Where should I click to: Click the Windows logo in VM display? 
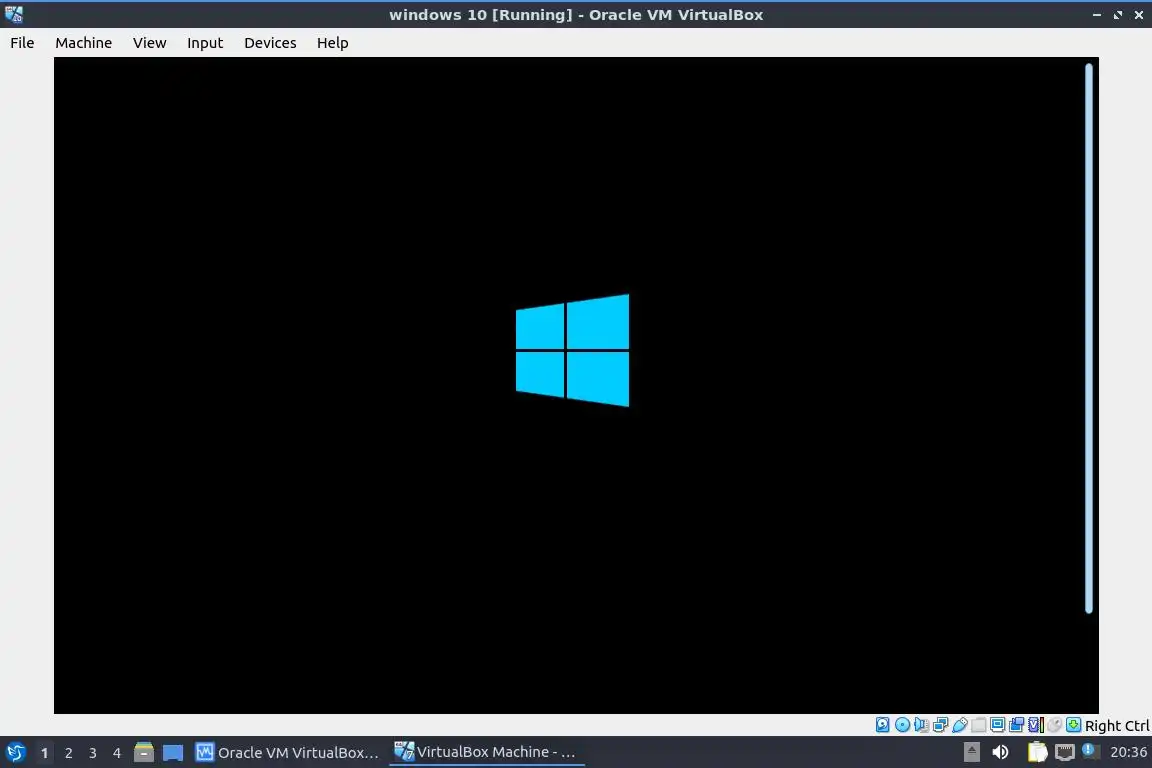(572, 351)
